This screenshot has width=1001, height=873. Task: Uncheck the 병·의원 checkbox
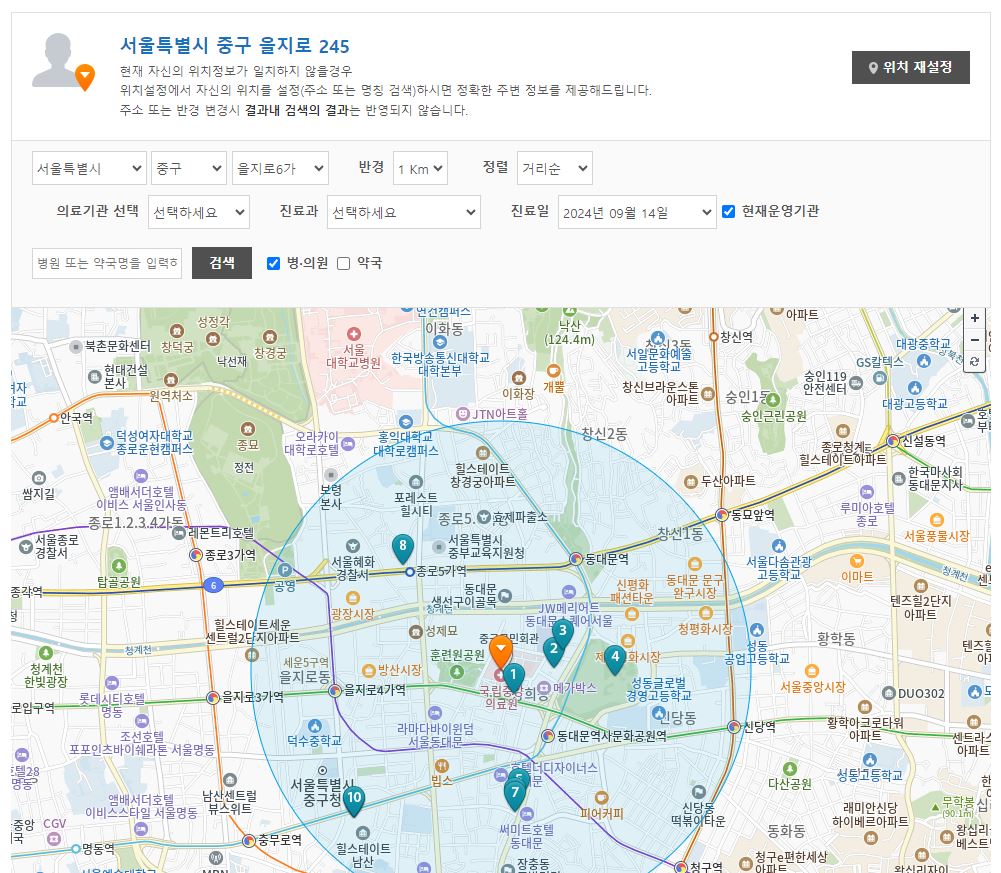click(273, 263)
